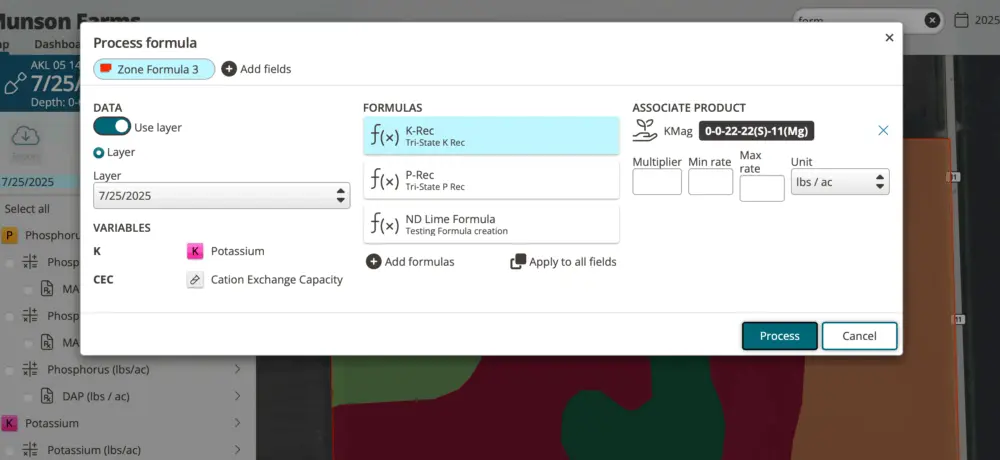The image size is (1000, 460).
Task: Click the Cation Exchange Capacity variable icon
Action: coord(195,280)
